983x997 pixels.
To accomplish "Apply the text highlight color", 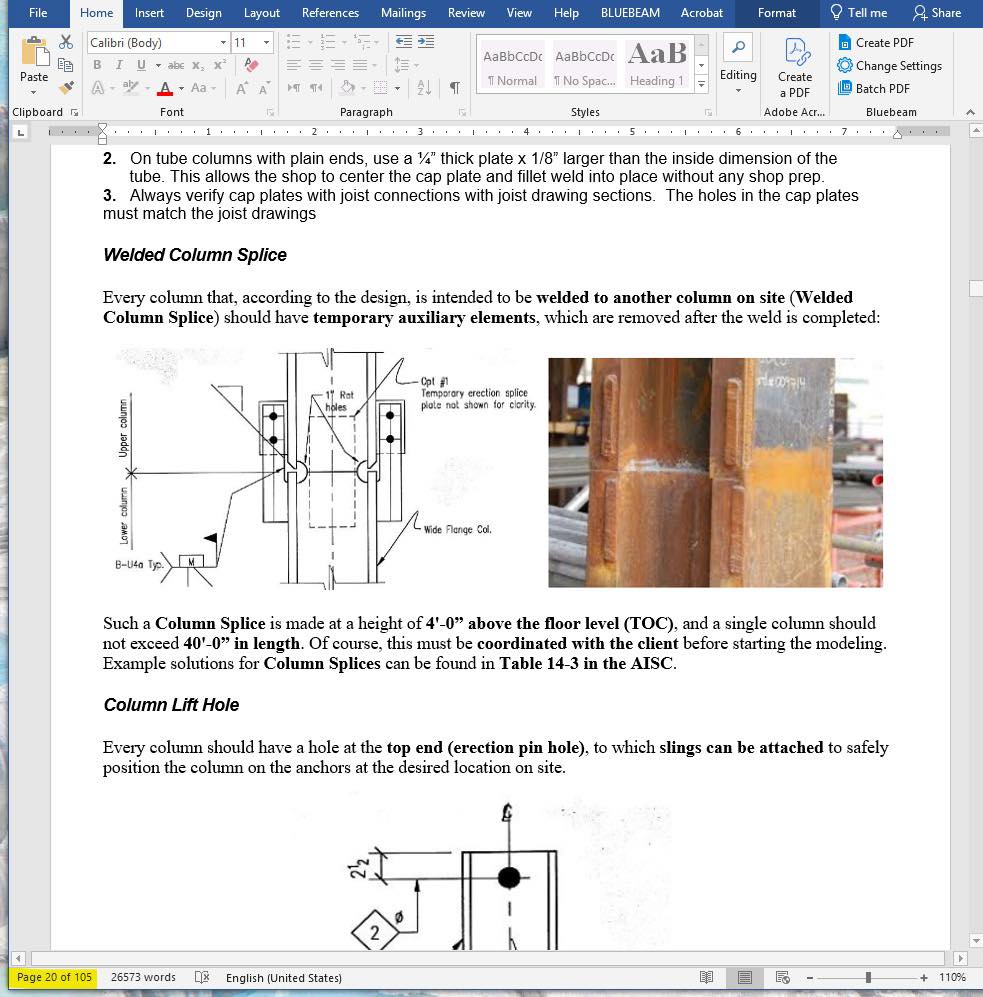I will point(130,88).
